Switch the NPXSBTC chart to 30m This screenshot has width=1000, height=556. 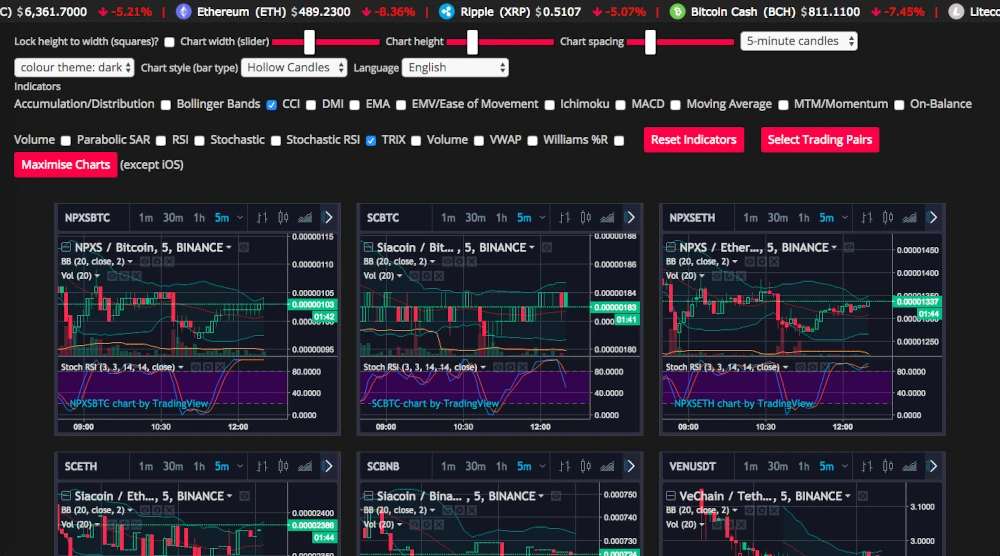click(x=173, y=218)
